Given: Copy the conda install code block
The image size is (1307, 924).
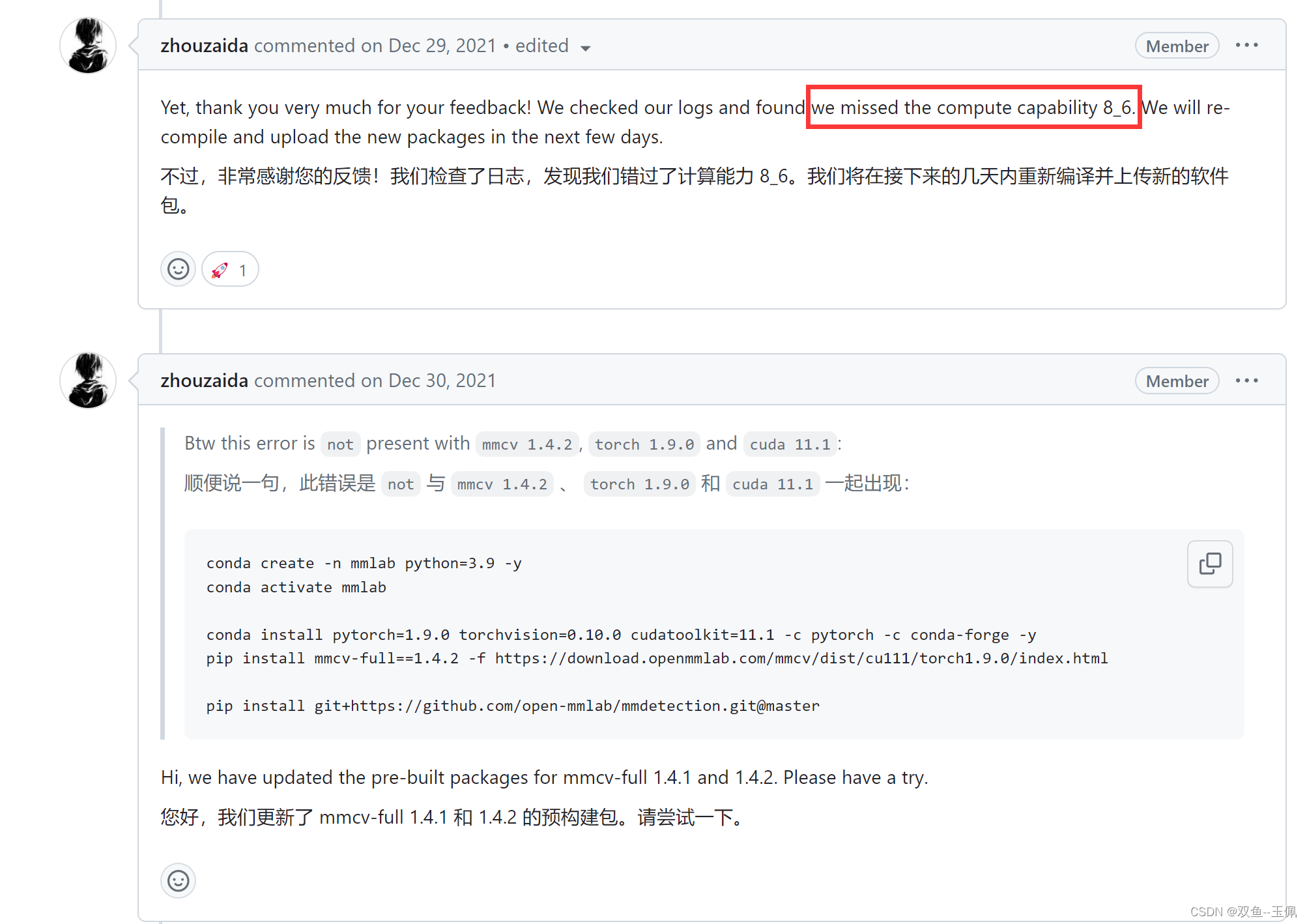Looking at the screenshot, I should (1209, 564).
